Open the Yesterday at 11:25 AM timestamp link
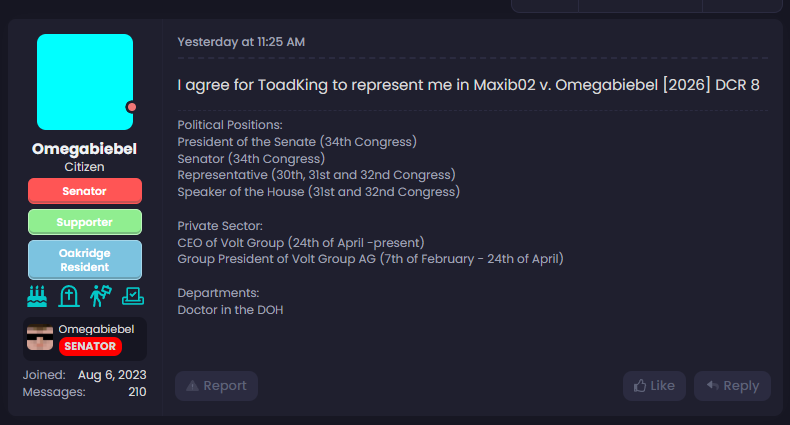Image resolution: width=790 pixels, height=425 pixels. coord(241,42)
